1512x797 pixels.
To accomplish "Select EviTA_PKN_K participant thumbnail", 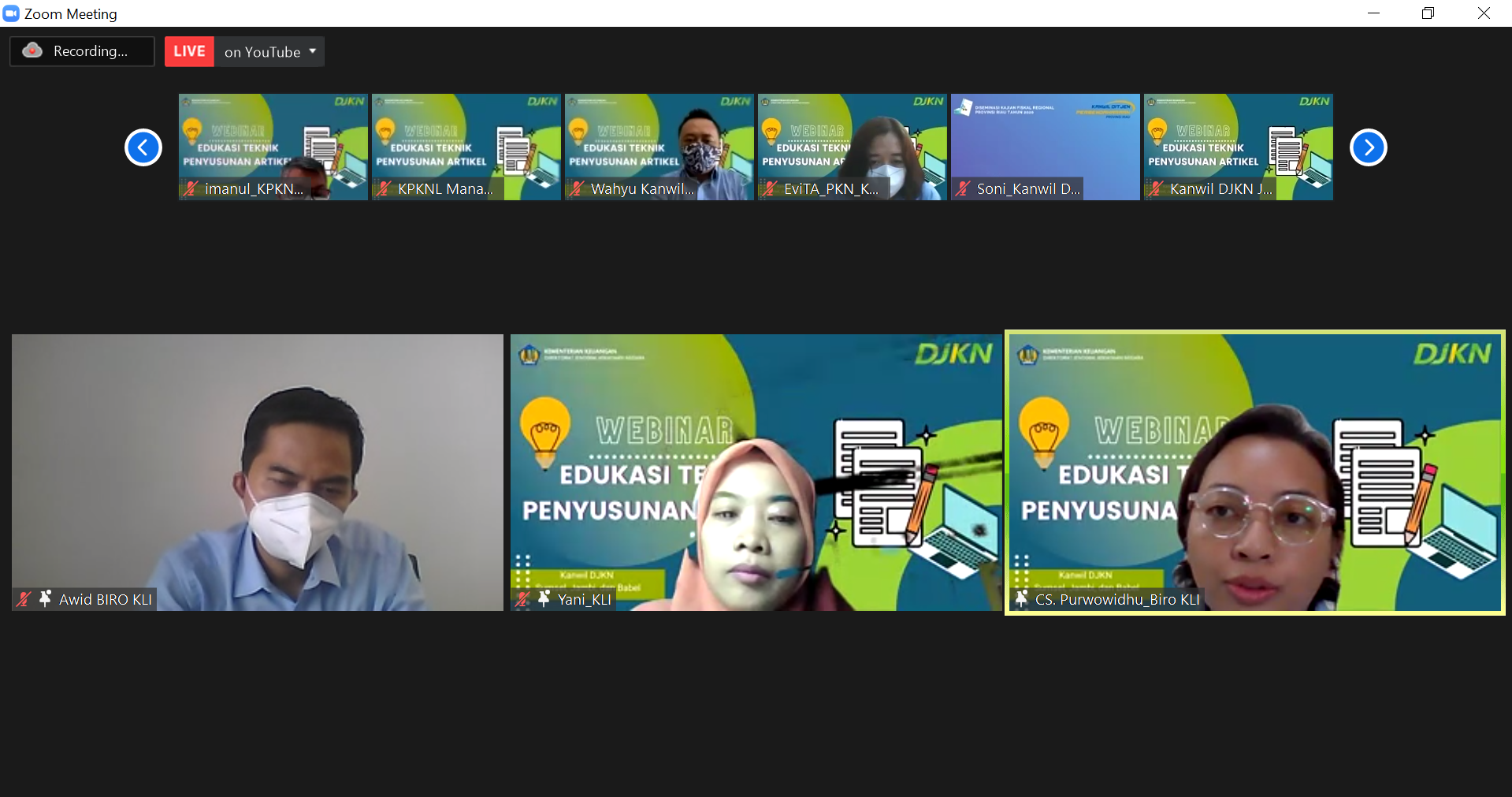I will [852, 147].
